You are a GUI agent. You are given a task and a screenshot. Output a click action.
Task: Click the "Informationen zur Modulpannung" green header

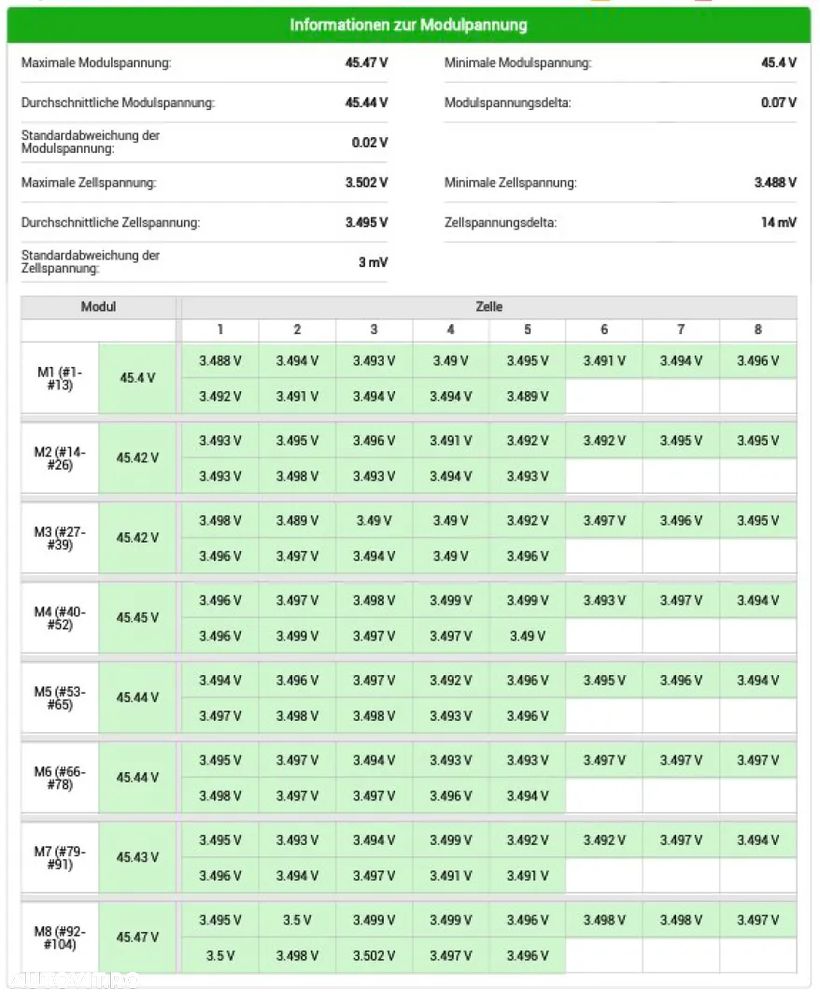[x=408, y=25]
